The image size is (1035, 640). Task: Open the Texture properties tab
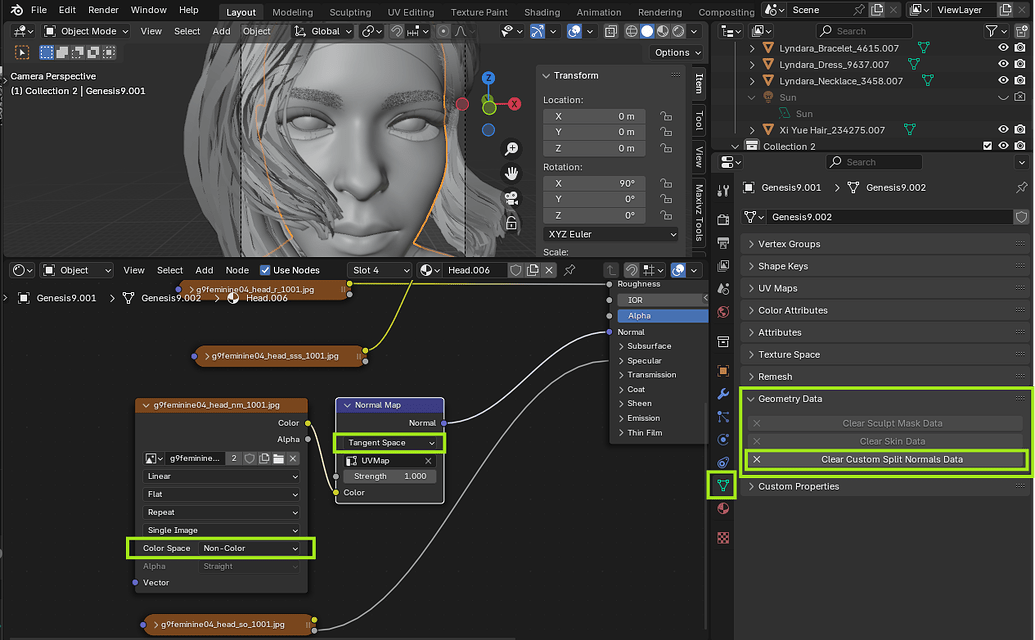click(723, 538)
